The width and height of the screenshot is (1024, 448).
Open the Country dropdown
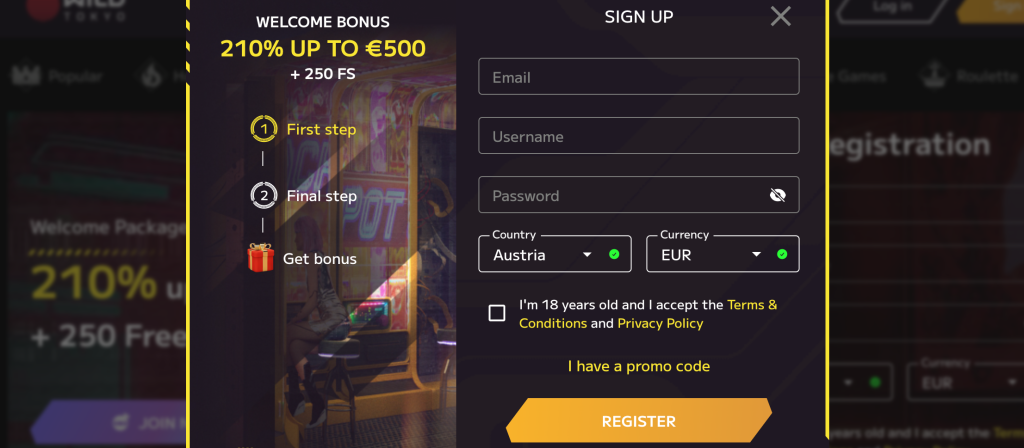pyautogui.click(x=545, y=255)
